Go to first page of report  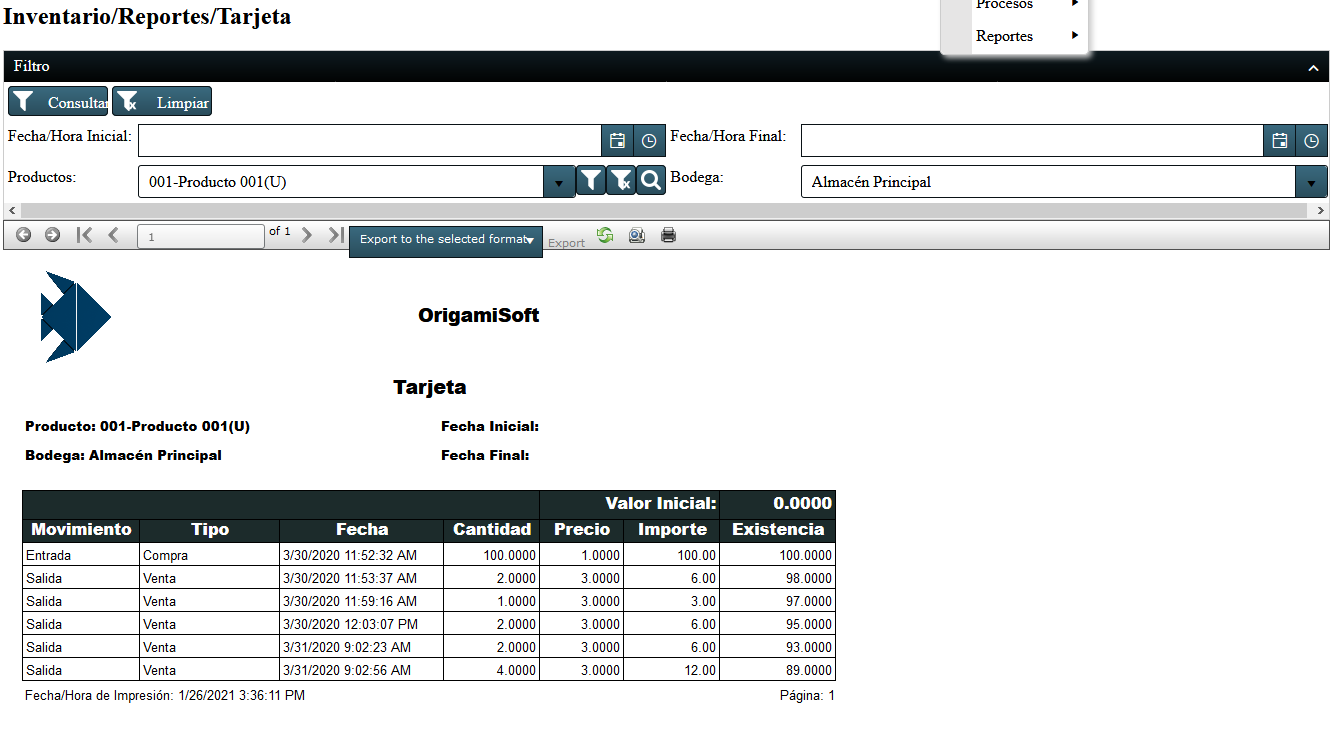tap(85, 235)
